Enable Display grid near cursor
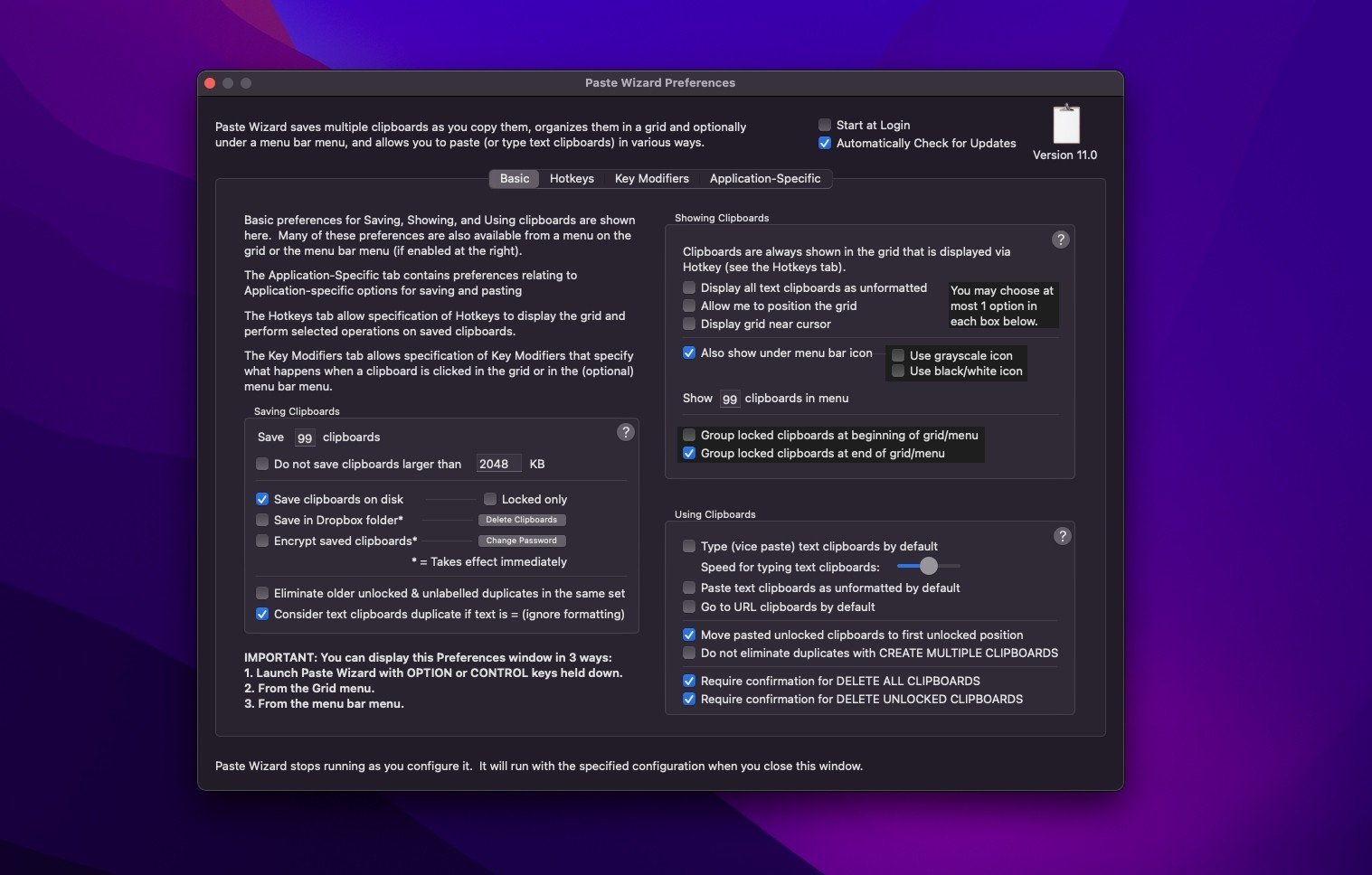Image resolution: width=1372 pixels, height=875 pixels. click(689, 324)
